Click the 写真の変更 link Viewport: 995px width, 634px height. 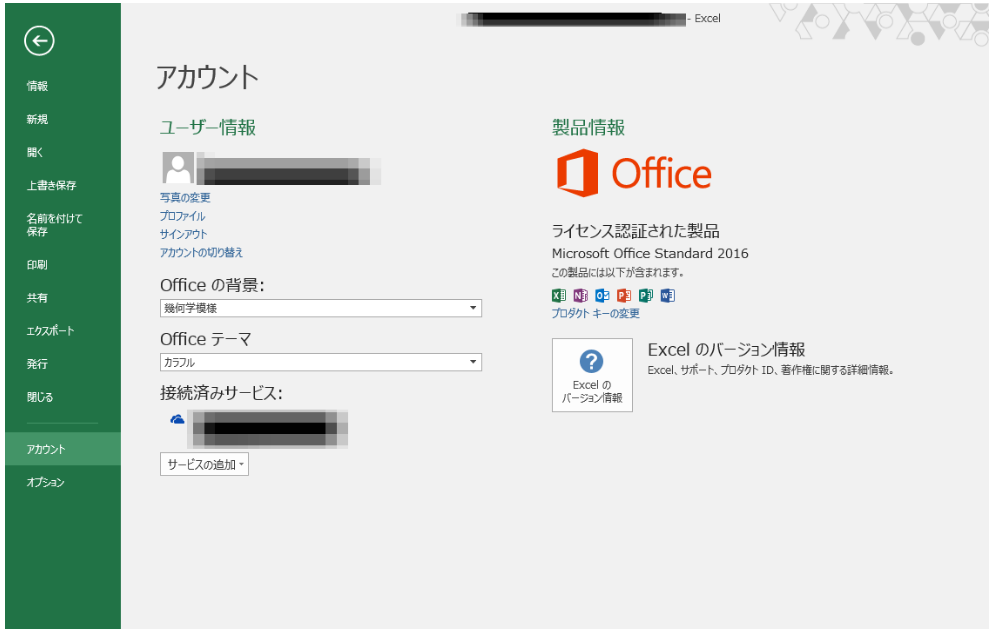click(185, 197)
